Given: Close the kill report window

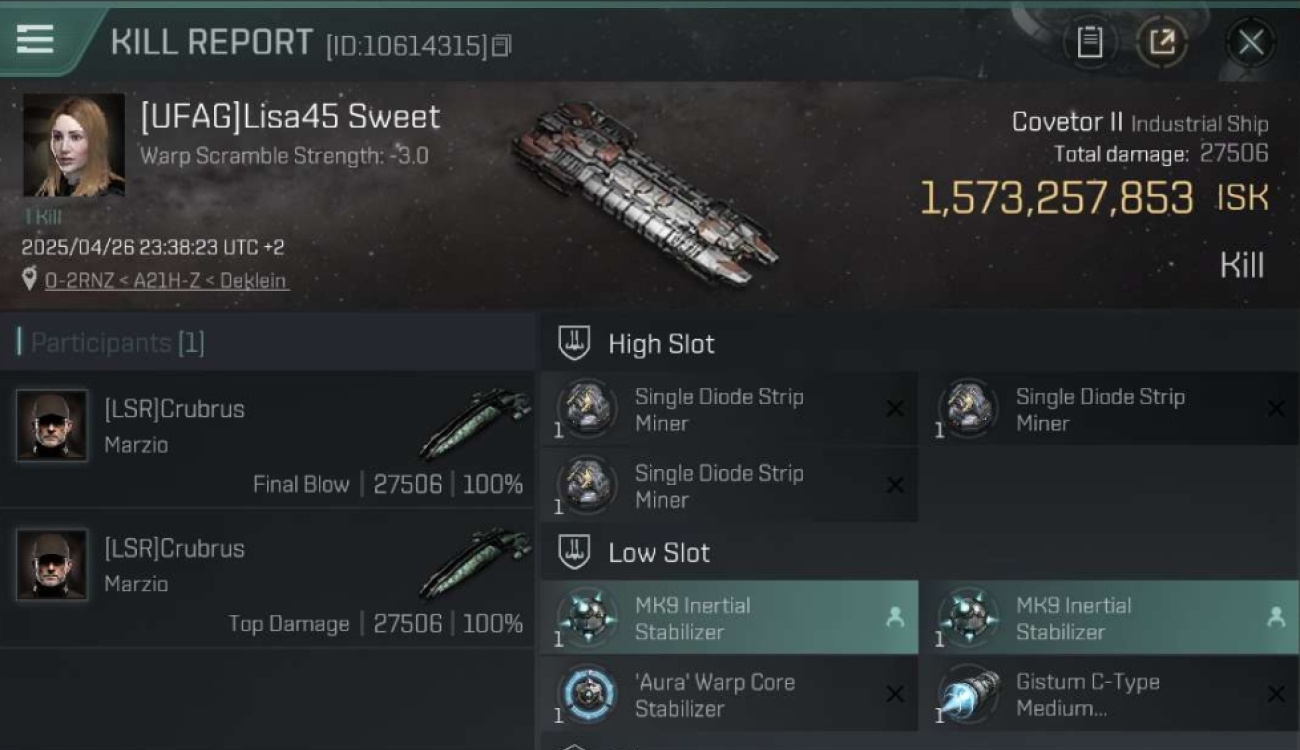Looking at the screenshot, I should pyautogui.click(x=1250, y=42).
